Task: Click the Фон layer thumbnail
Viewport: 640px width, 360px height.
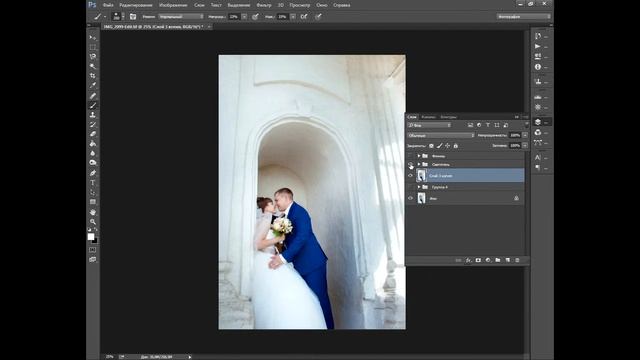Action: tap(422, 198)
